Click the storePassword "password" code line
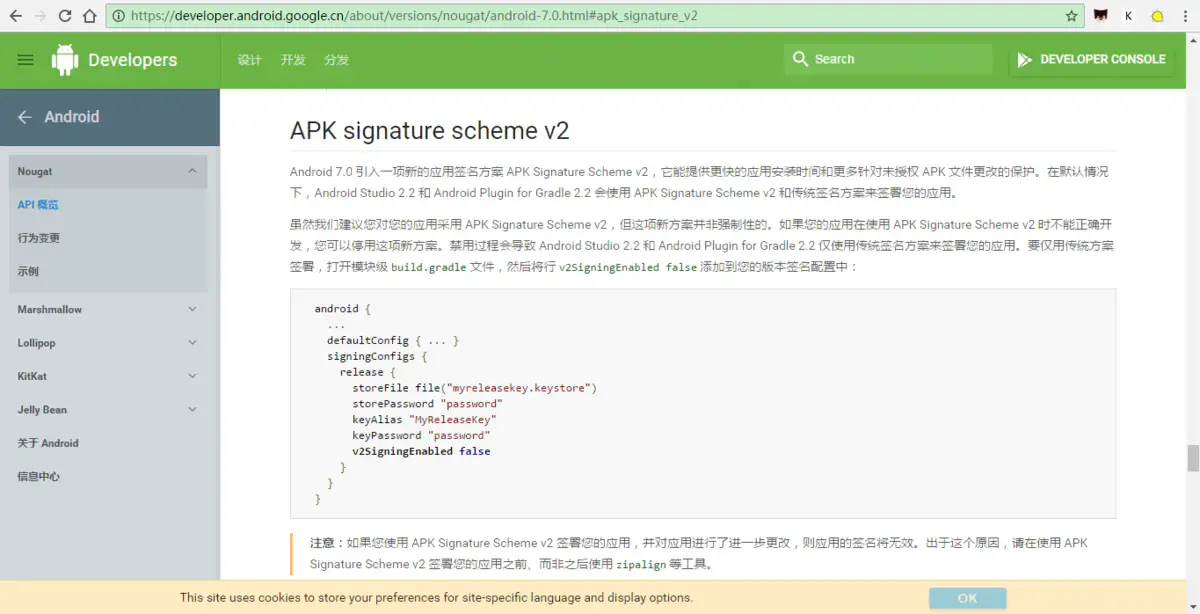Screen dimensions: 1200x614 point(427,404)
